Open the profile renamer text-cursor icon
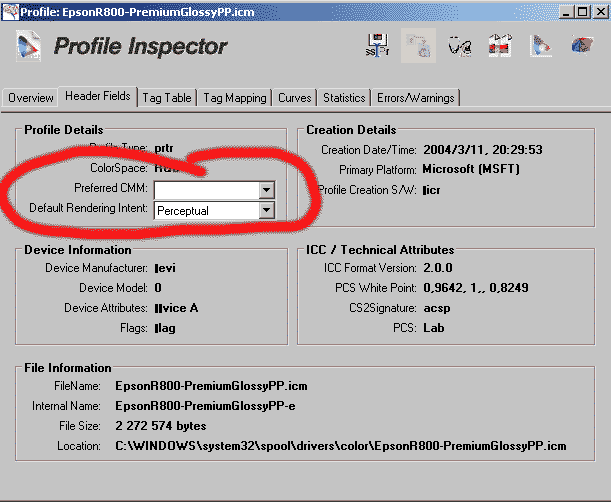The width and height of the screenshot is (611, 502). (378, 45)
